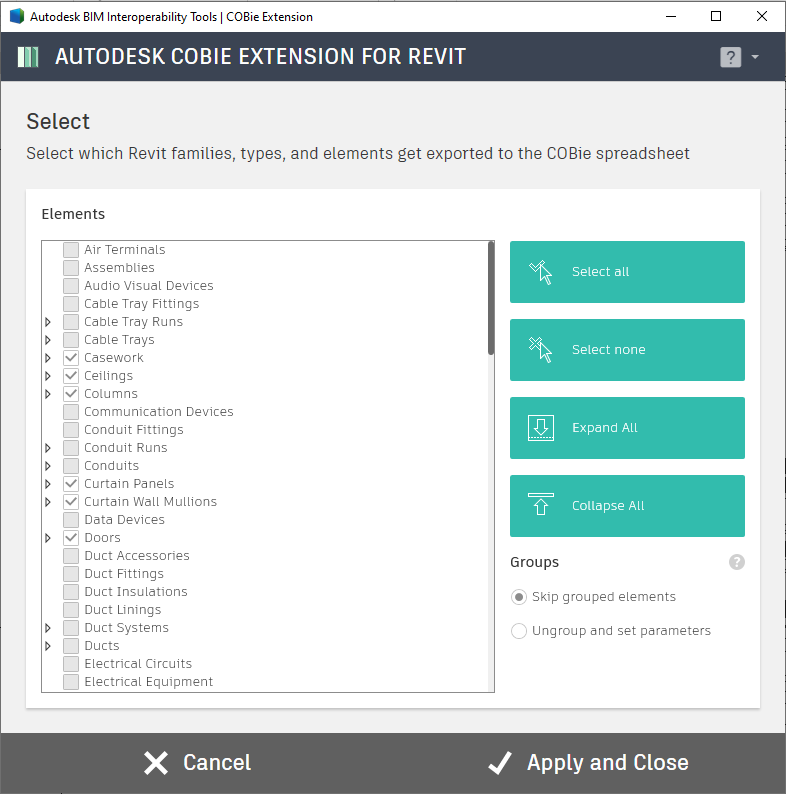Image resolution: width=786 pixels, height=794 pixels.
Task: Check the Electrical Equipment checkbox
Action: point(71,682)
